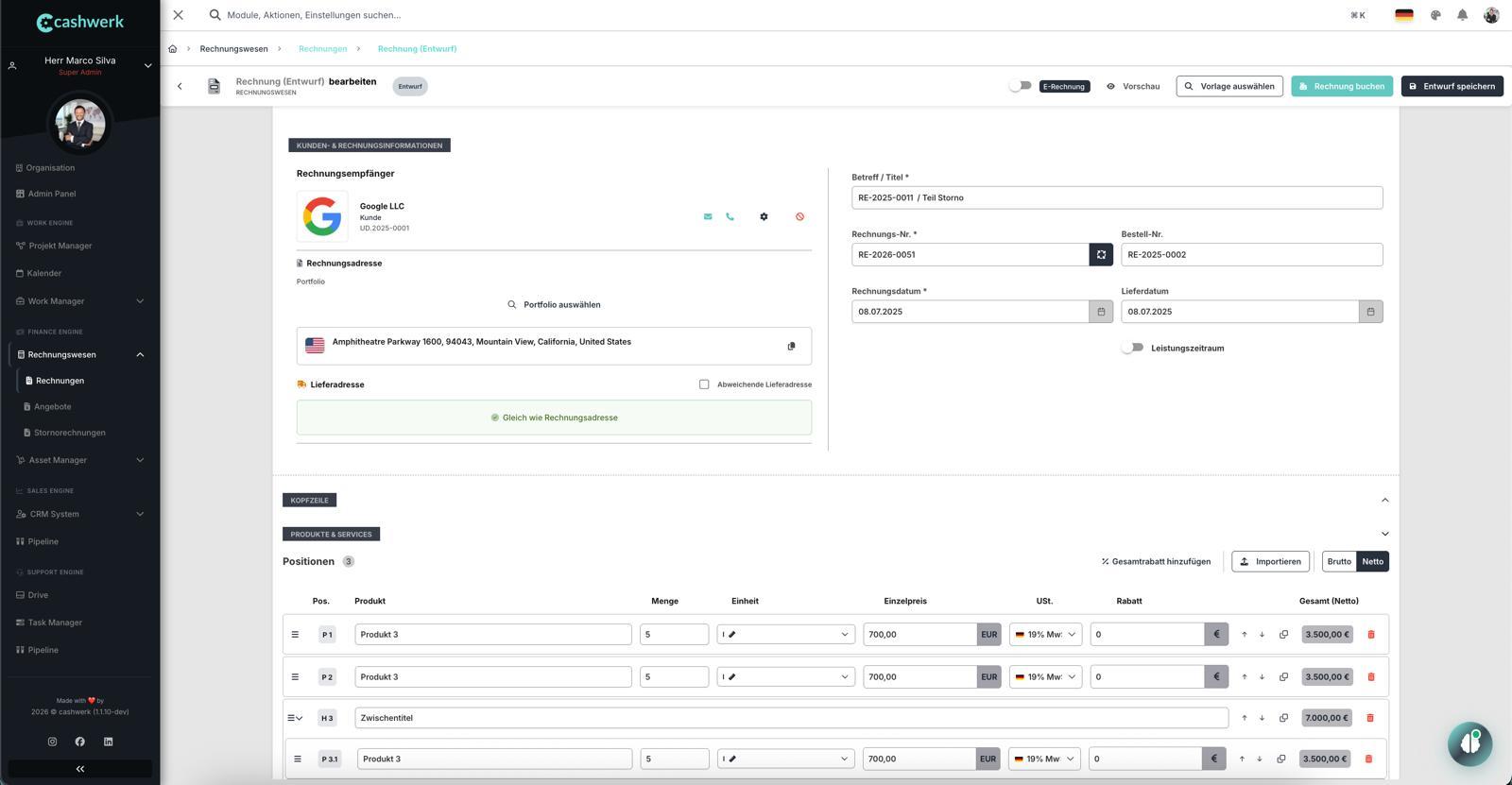
Task: Toggle the E-Rechnung switch
Action: 1020,86
